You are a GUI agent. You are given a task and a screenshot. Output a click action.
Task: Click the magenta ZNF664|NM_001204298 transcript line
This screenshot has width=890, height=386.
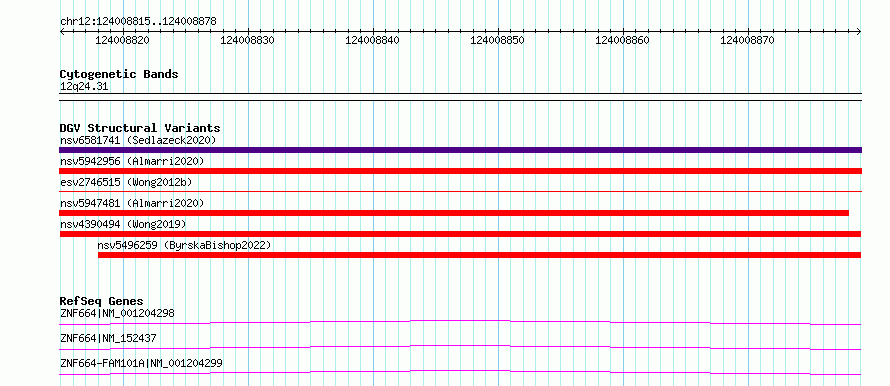[x=460, y=322]
